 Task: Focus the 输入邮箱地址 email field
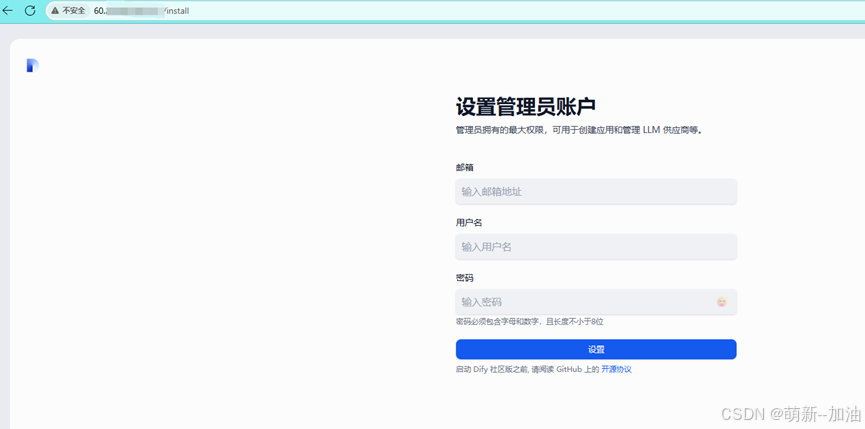(x=596, y=191)
